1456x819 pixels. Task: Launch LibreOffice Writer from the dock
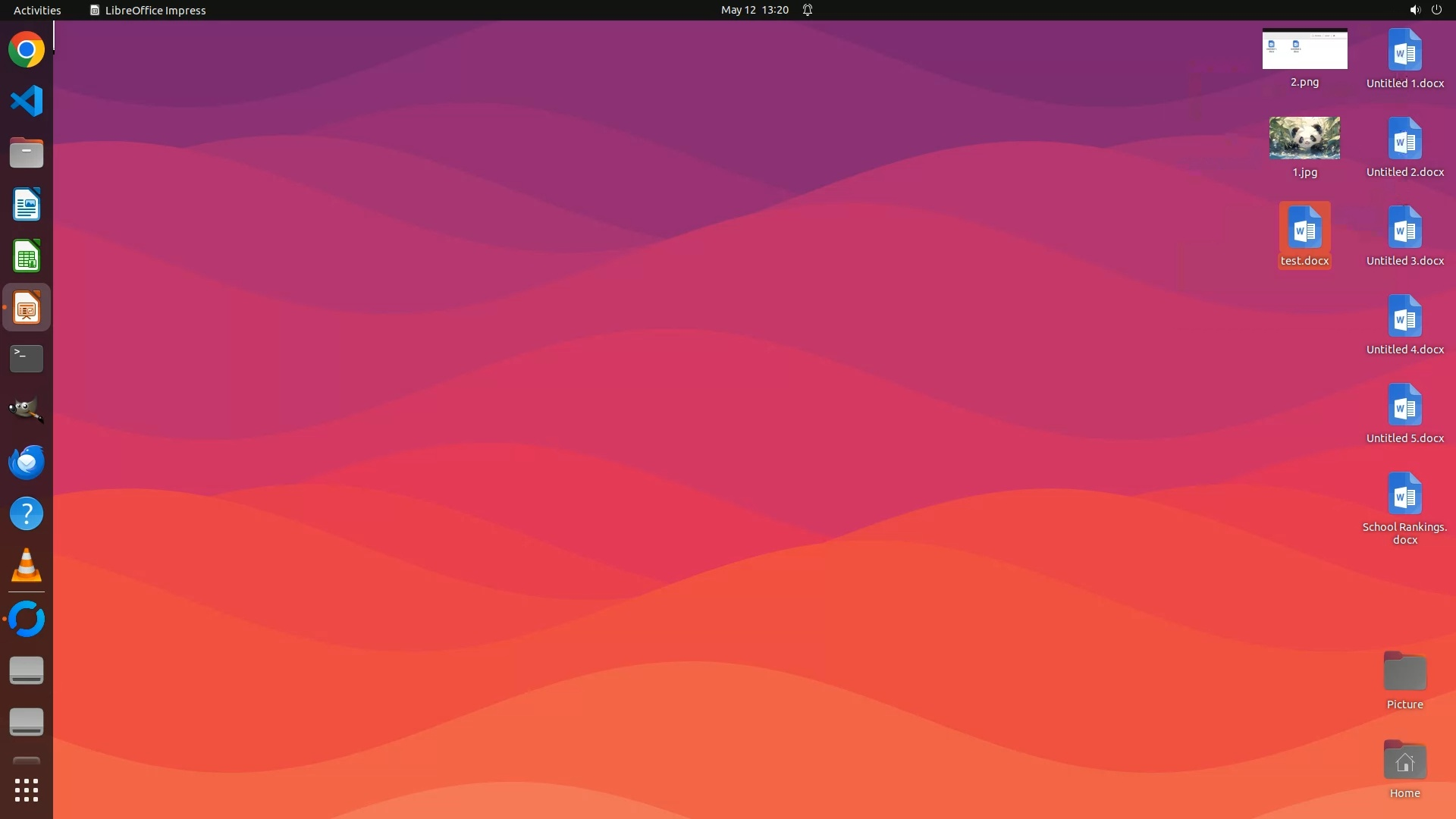click(x=27, y=205)
